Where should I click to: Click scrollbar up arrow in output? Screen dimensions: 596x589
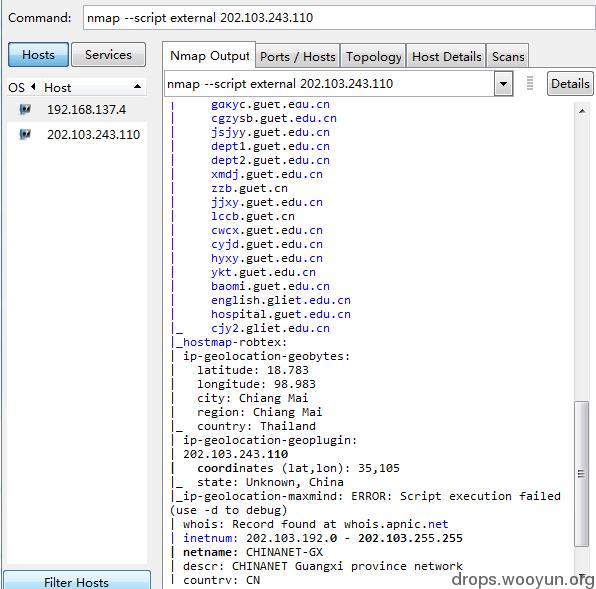[x=582, y=111]
